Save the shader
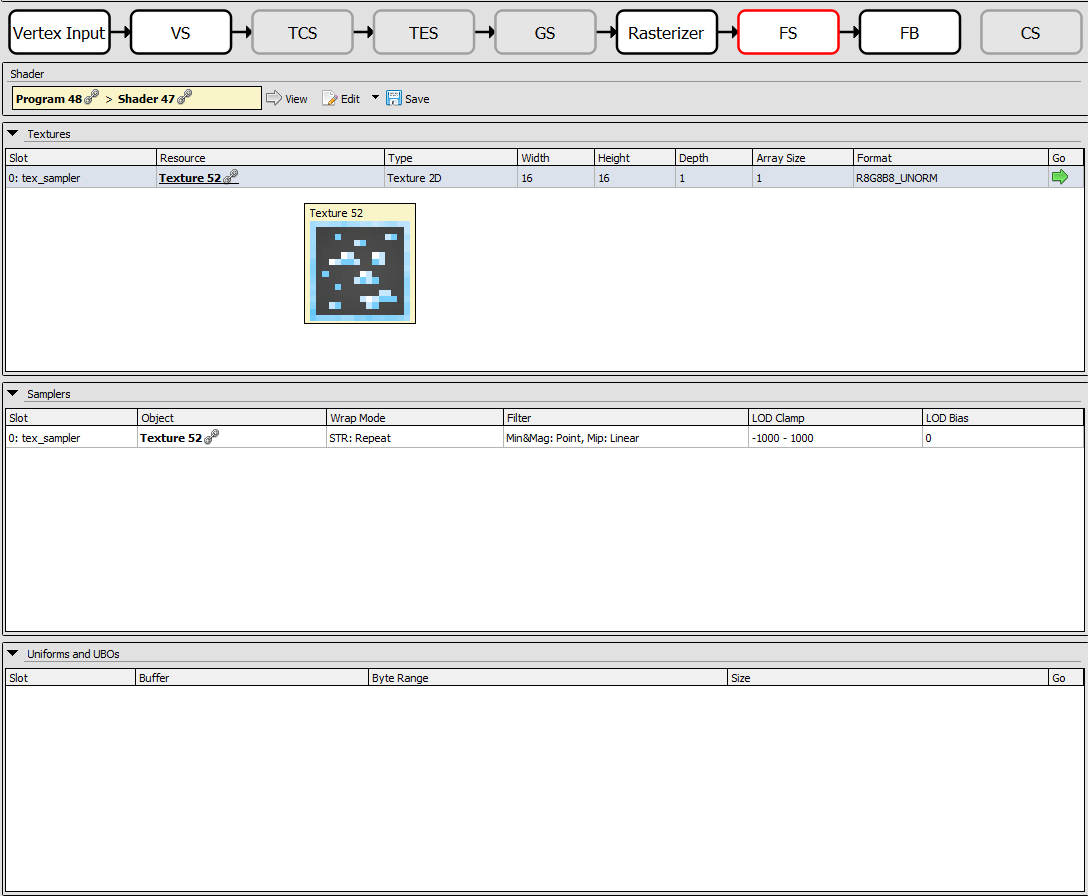Screen dimensions: 1088x896 pos(408,99)
